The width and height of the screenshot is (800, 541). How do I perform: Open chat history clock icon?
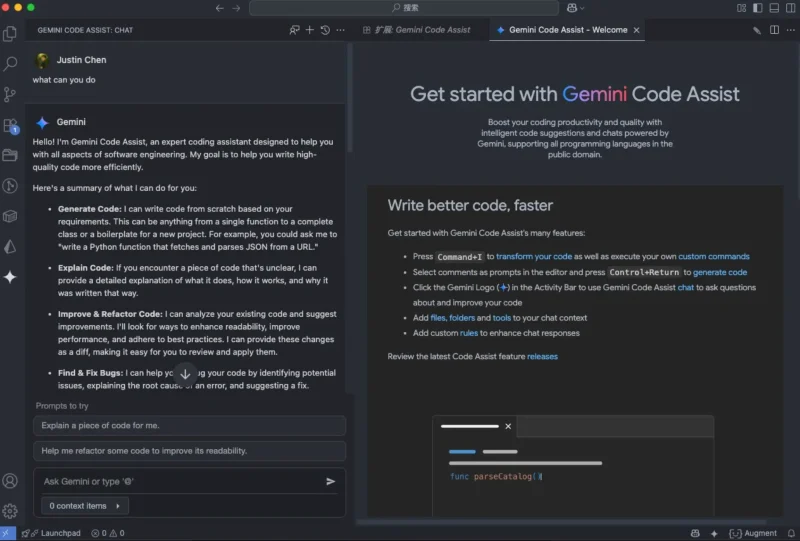click(x=325, y=30)
